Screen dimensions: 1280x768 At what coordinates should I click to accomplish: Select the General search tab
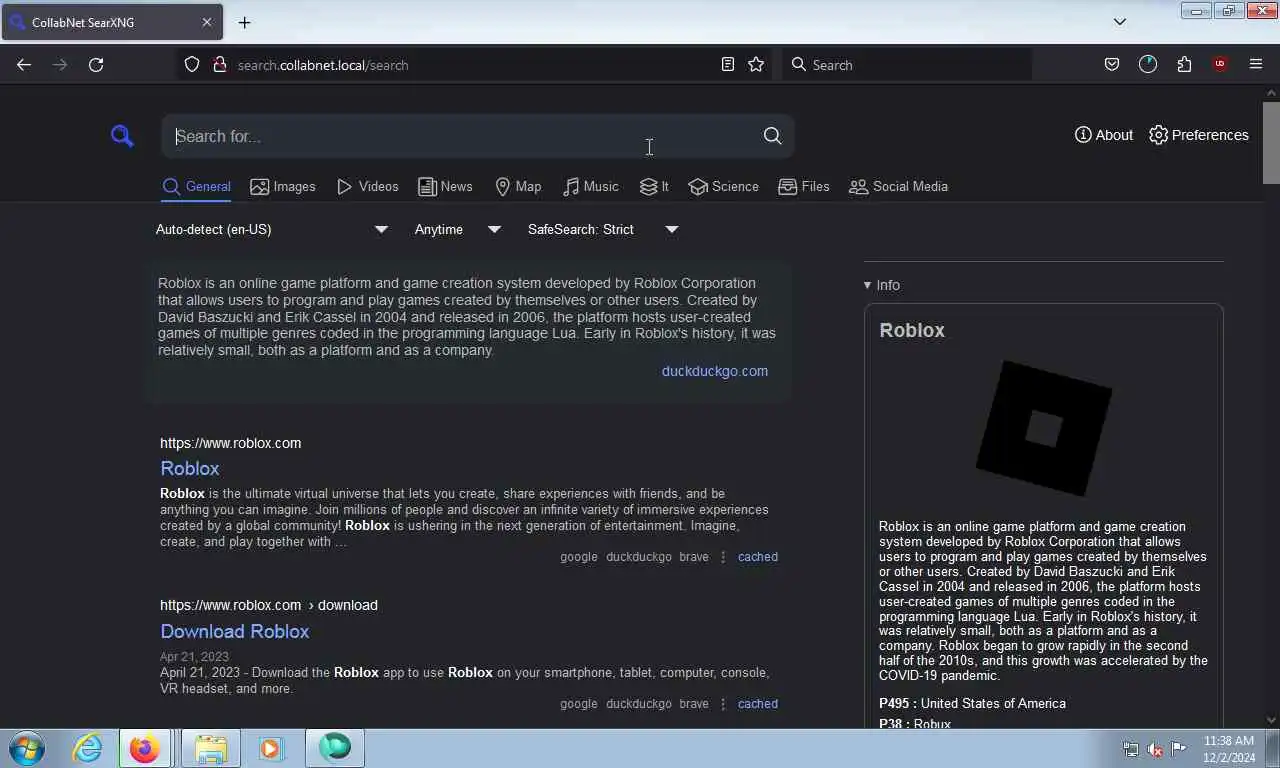[197, 186]
